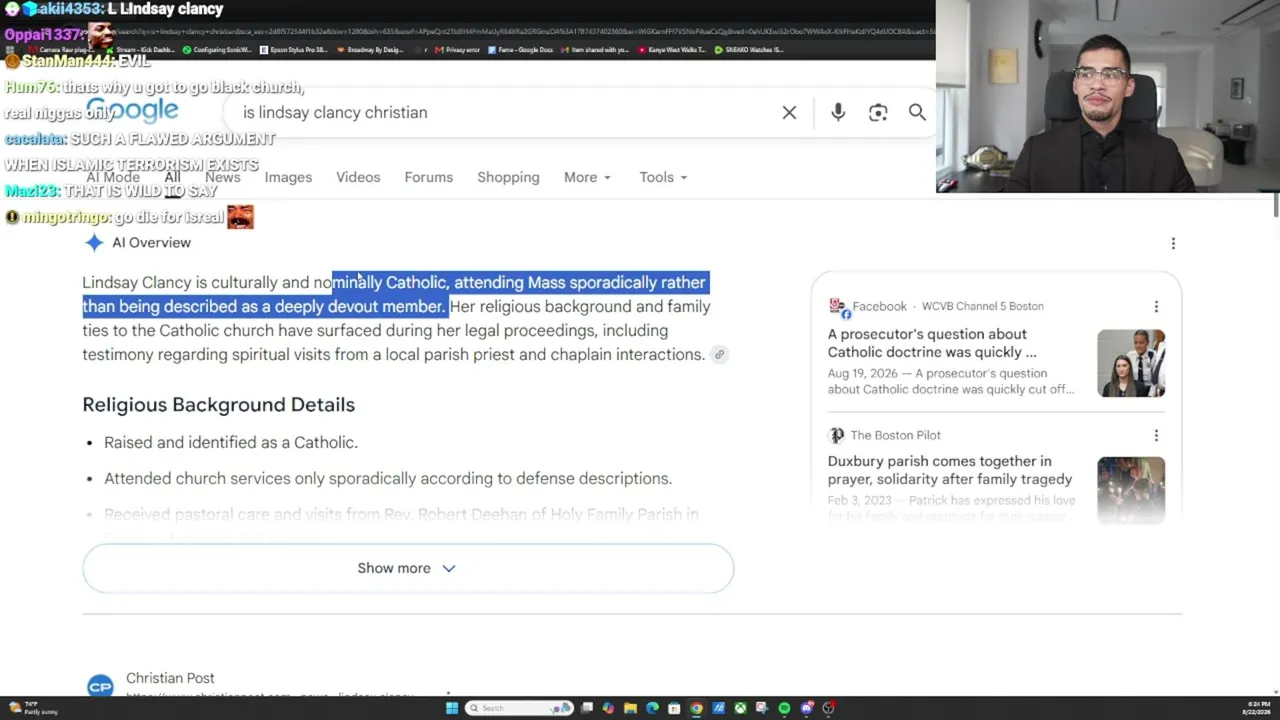
Task: Launch Microsoft Edge from the taskbar
Action: point(652,708)
